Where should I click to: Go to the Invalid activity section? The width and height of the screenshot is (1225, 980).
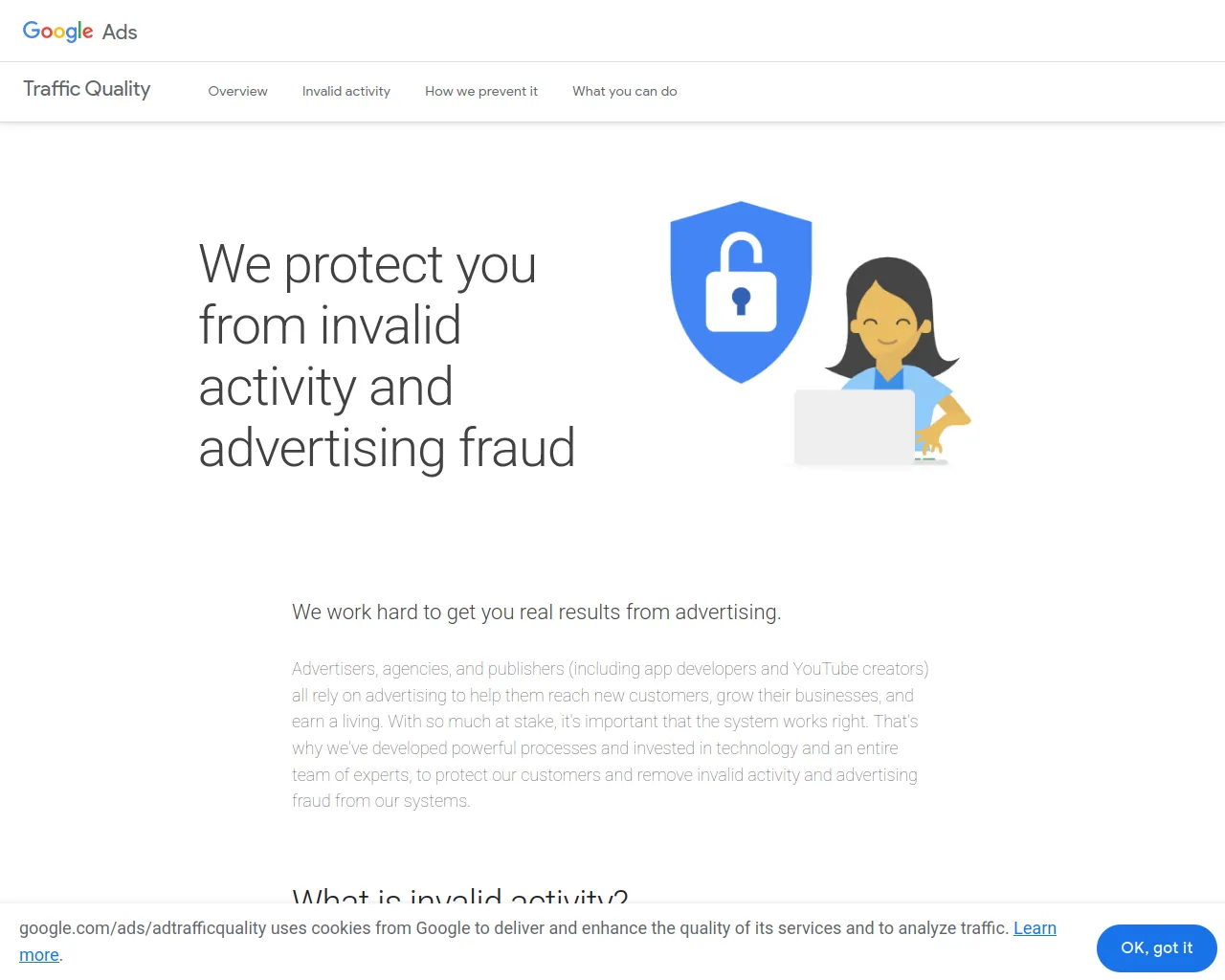(346, 92)
